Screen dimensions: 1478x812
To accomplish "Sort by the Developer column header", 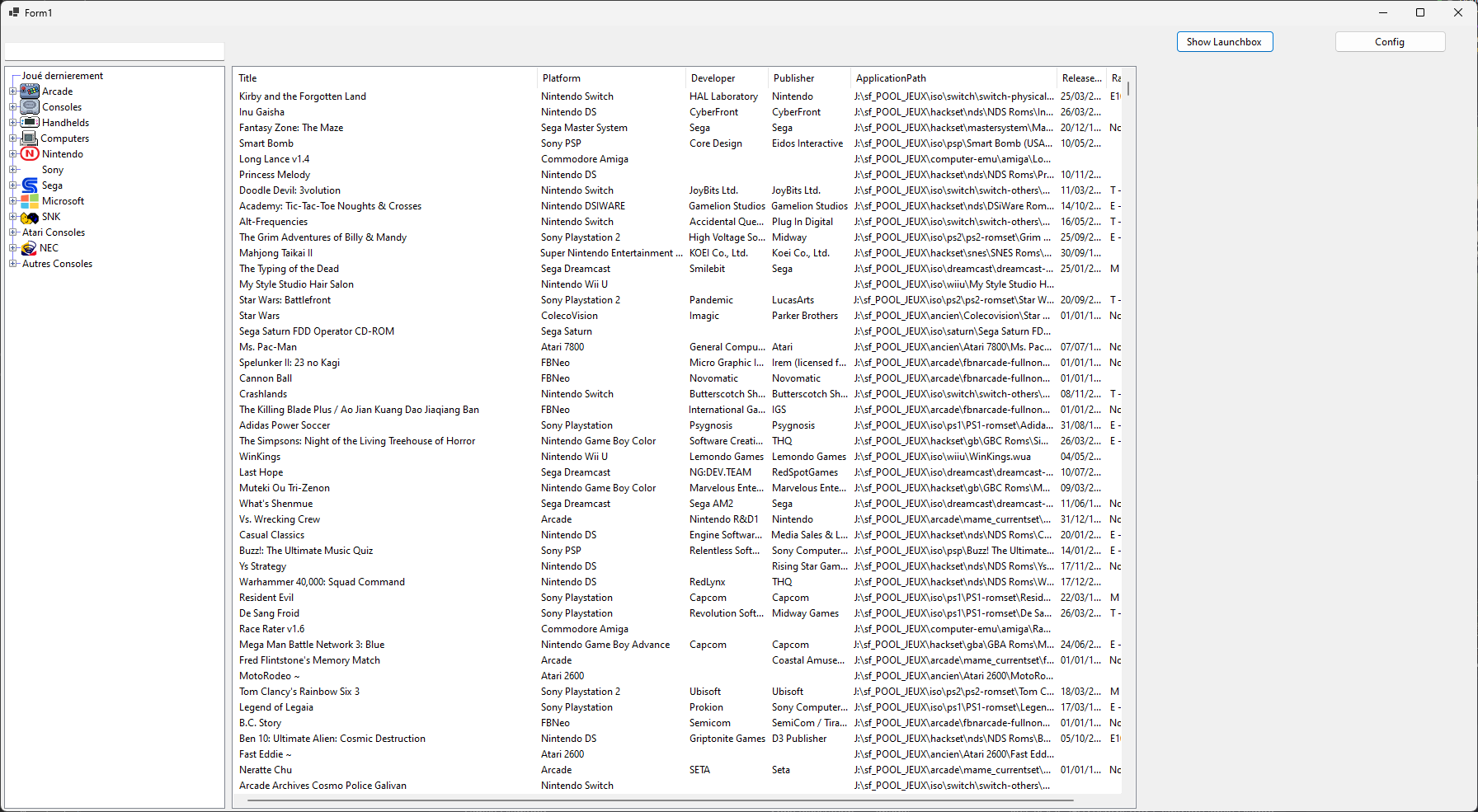I will 727,78.
